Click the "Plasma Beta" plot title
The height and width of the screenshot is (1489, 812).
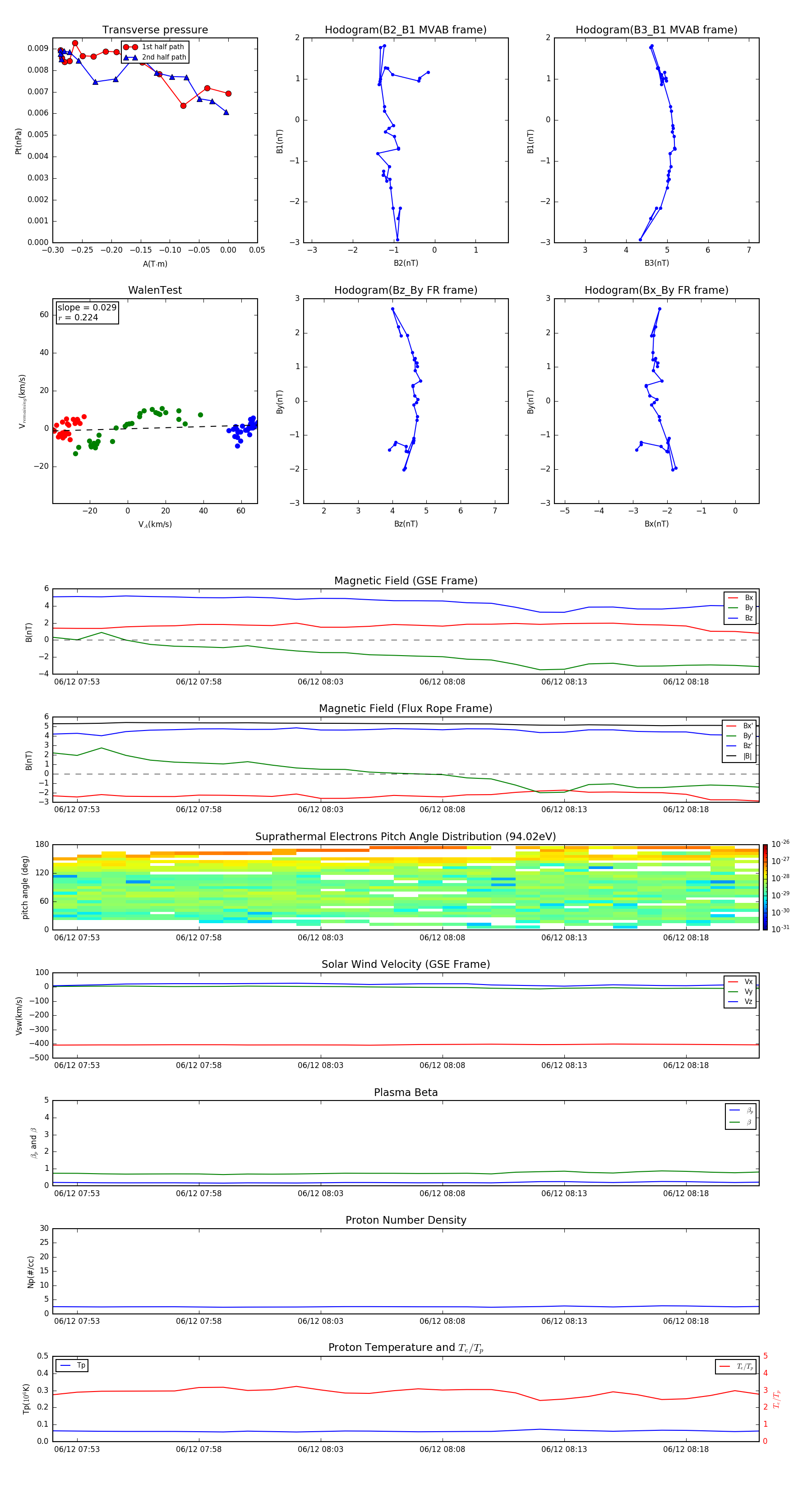(x=406, y=1093)
